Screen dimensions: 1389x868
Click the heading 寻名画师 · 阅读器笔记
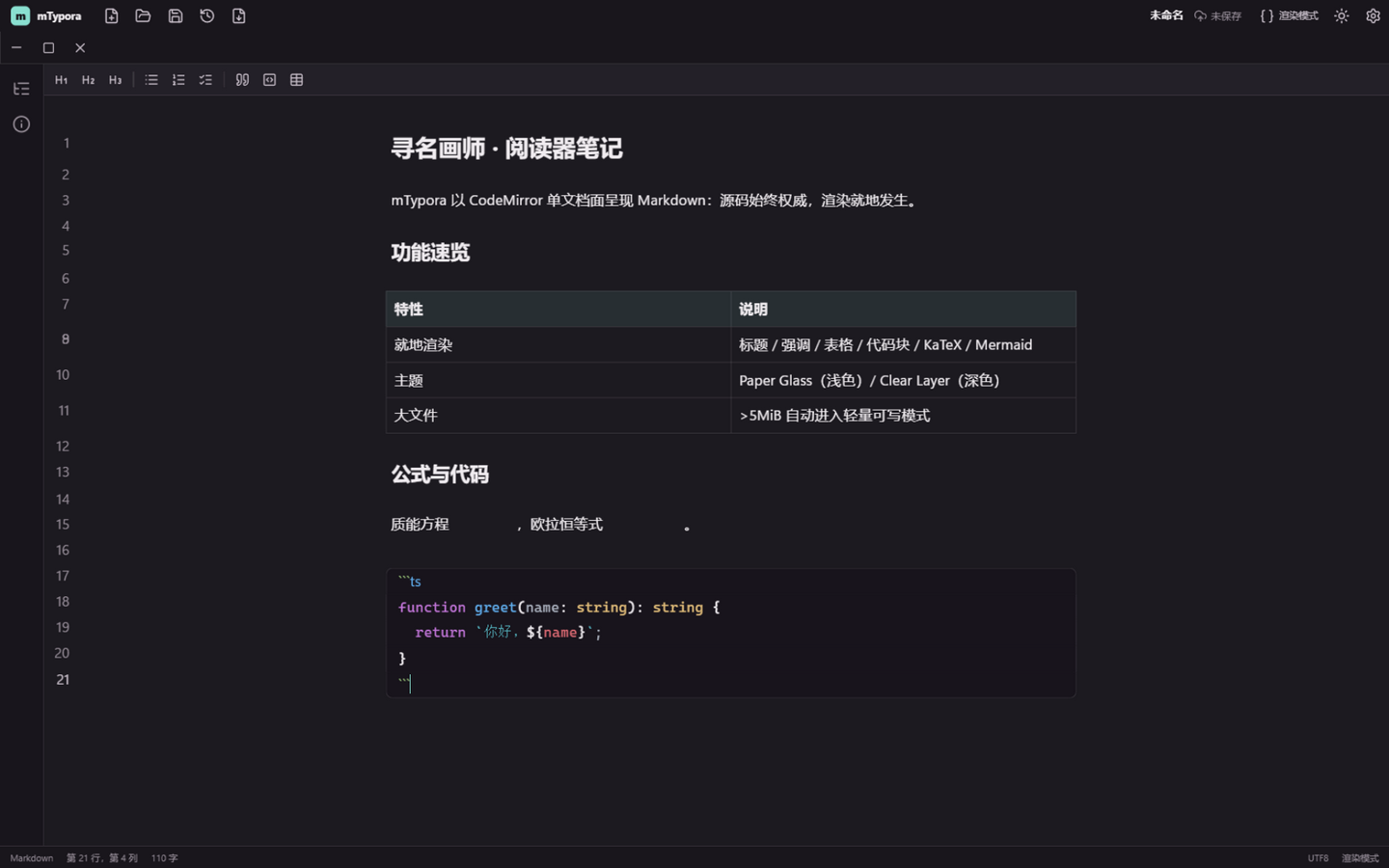[x=506, y=149]
